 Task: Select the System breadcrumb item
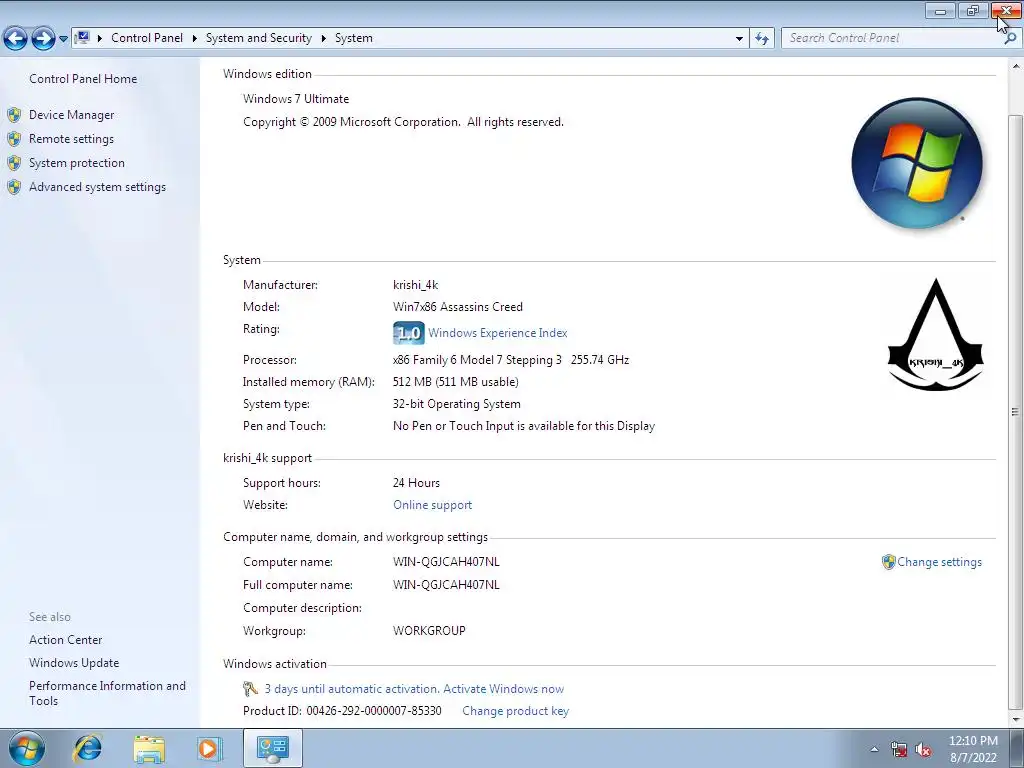point(353,38)
